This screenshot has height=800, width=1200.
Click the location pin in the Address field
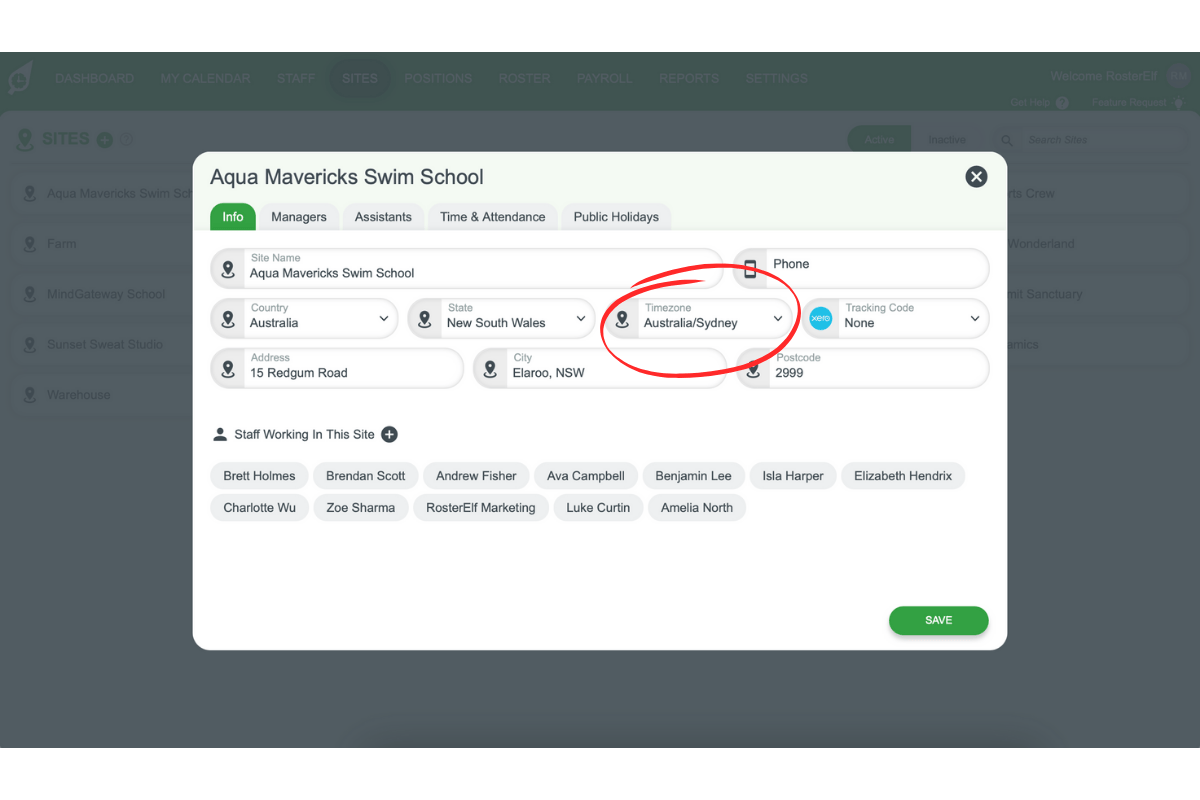pyautogui.click(x=227, y=368)
